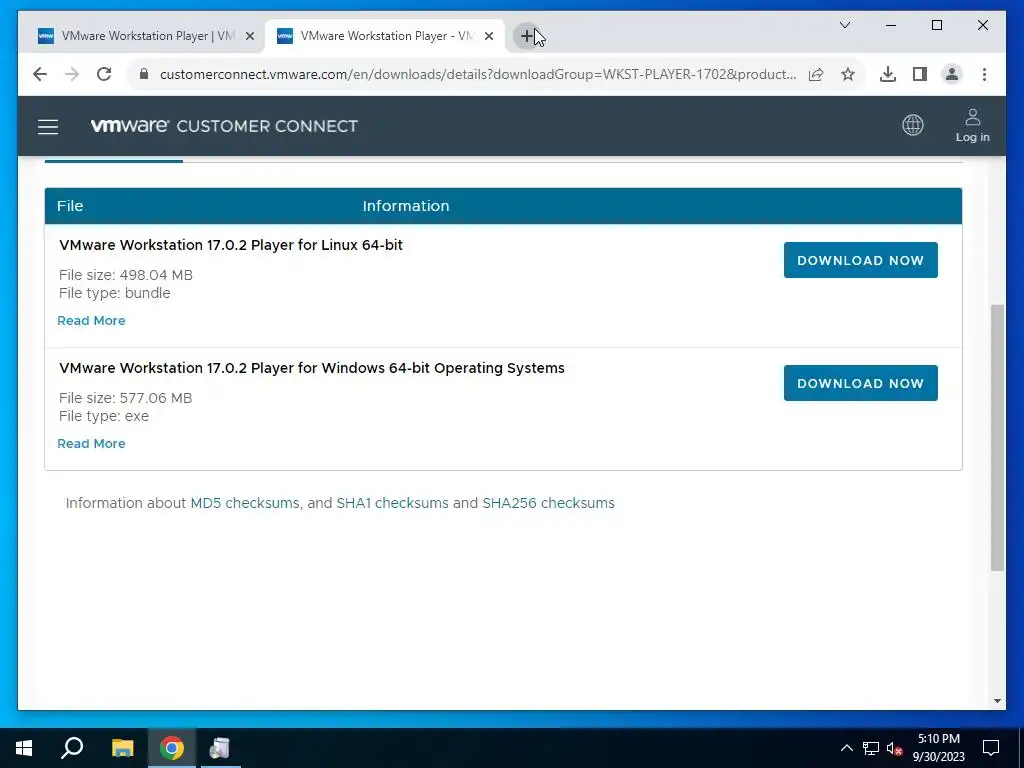
Task: Close the active VMware Workstation Player tab
Action: click(x=488, y=37)
